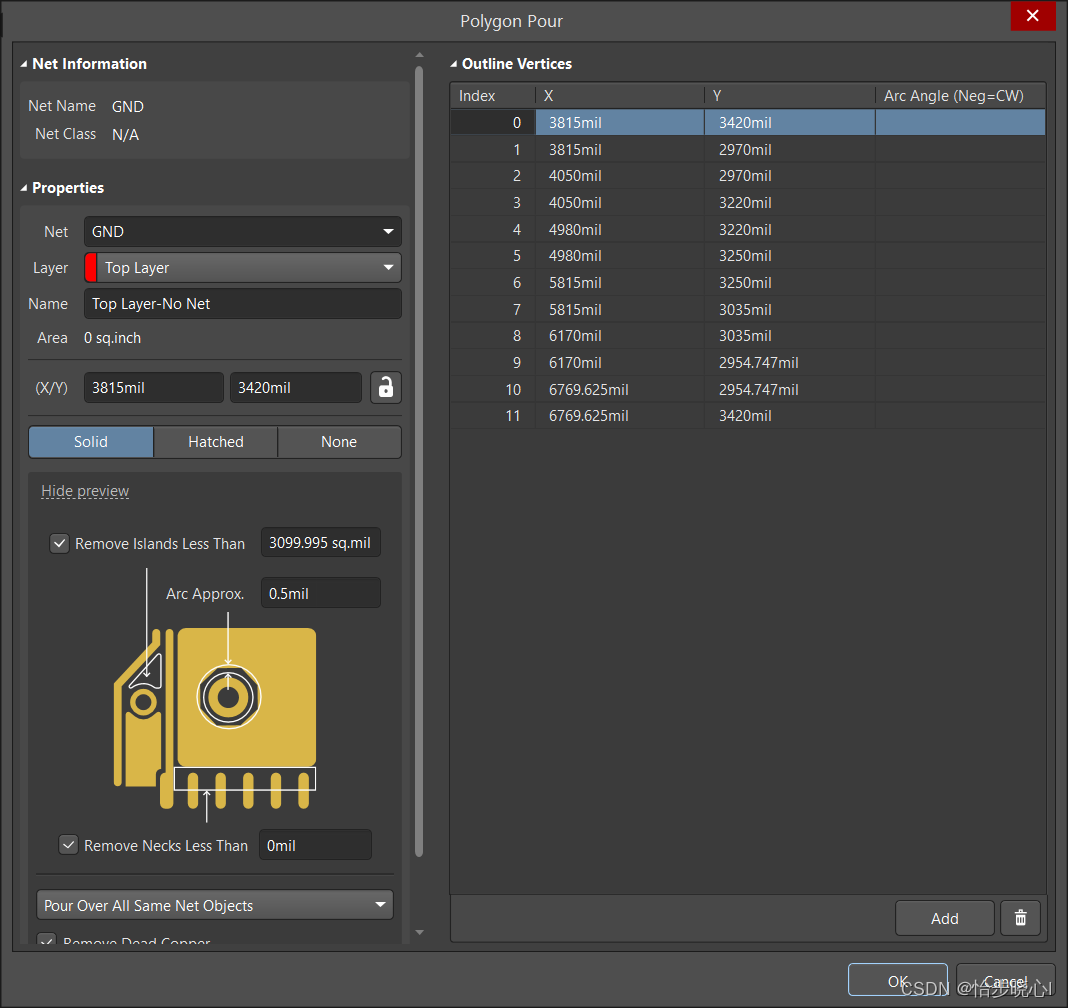Delete vertex with trash icon
1068x1008 pixels.
(1020, 918)
